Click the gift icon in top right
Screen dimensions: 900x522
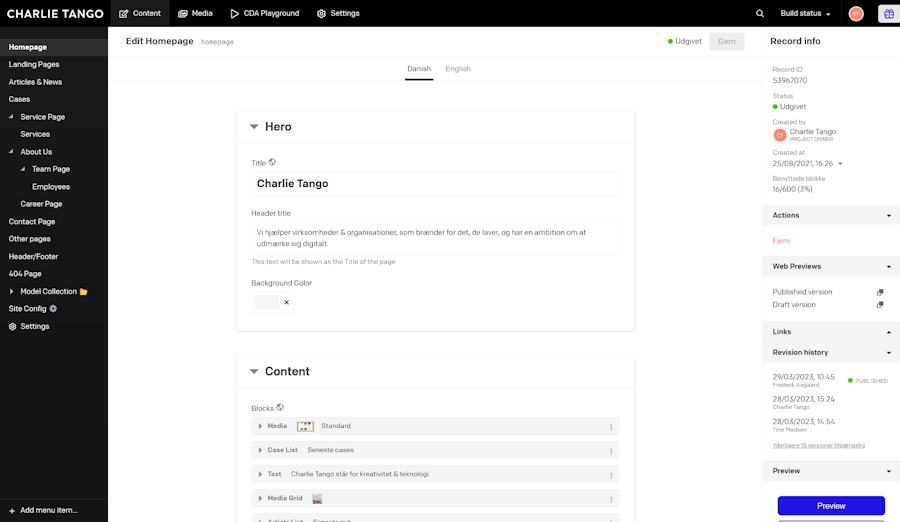(889, 13)
